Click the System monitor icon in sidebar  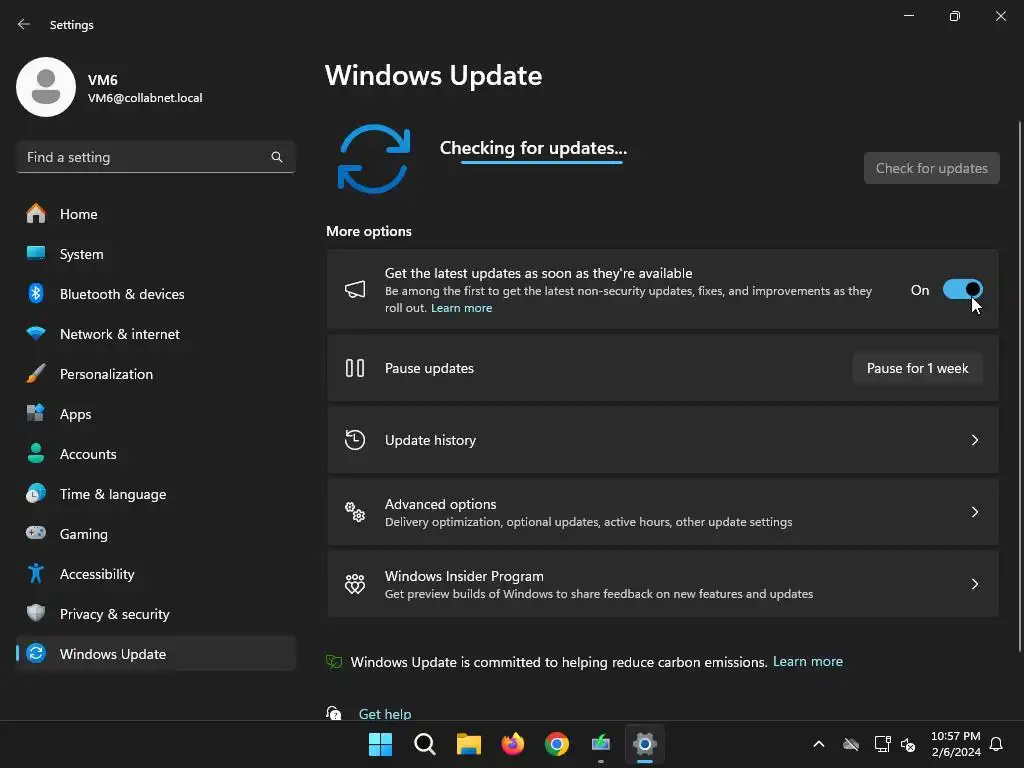click(36, 253)
